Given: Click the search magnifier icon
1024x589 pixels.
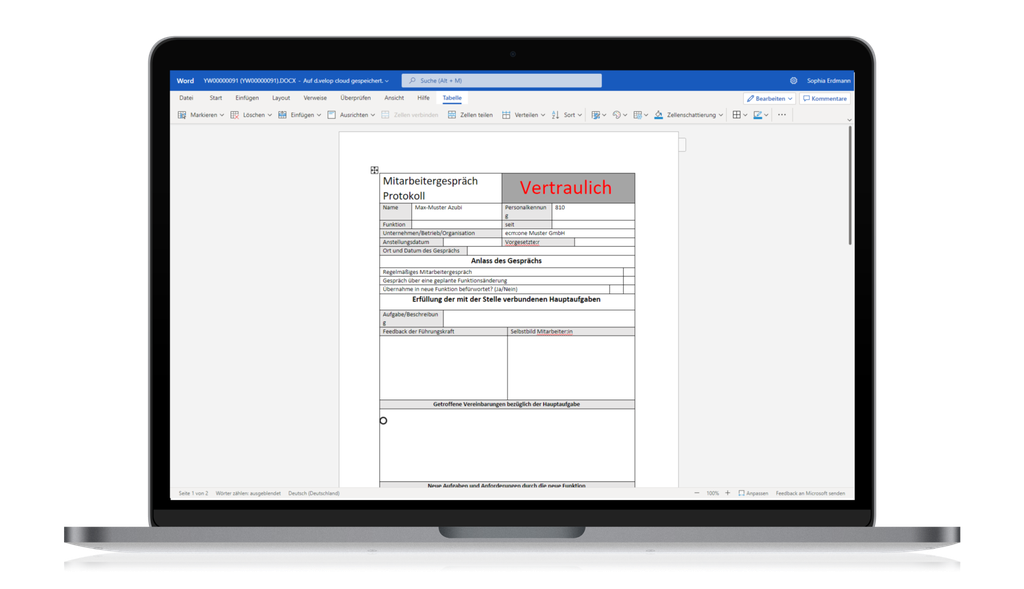Looking at the screenshot, I should pyautogui.click(x=412, y=81).
